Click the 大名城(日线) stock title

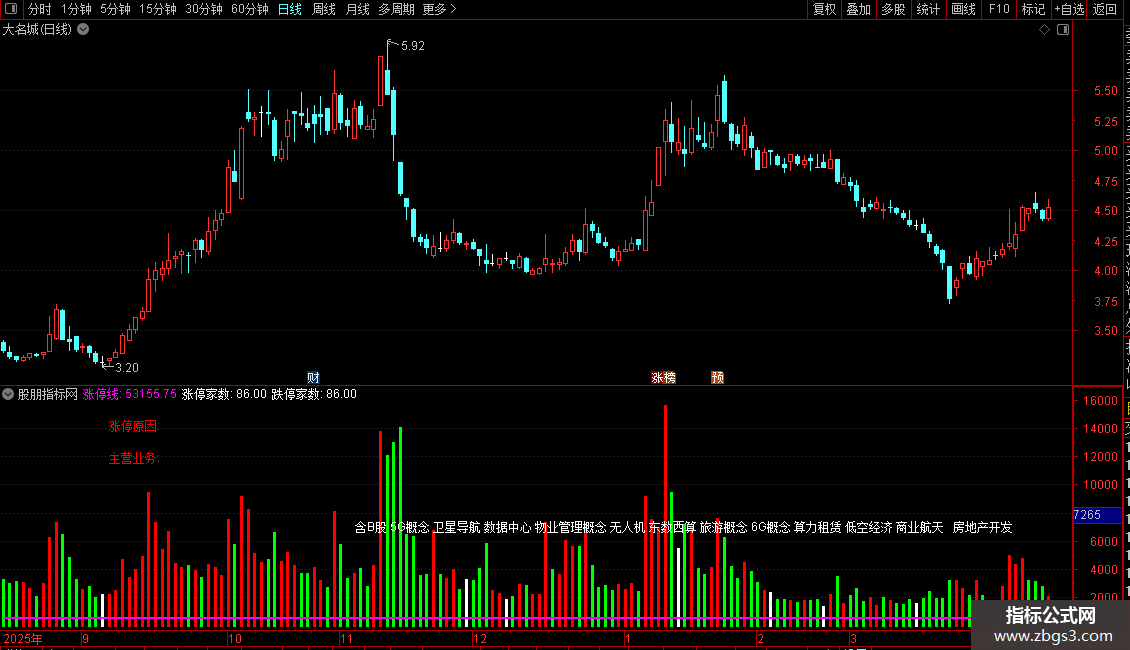[37, 30]
